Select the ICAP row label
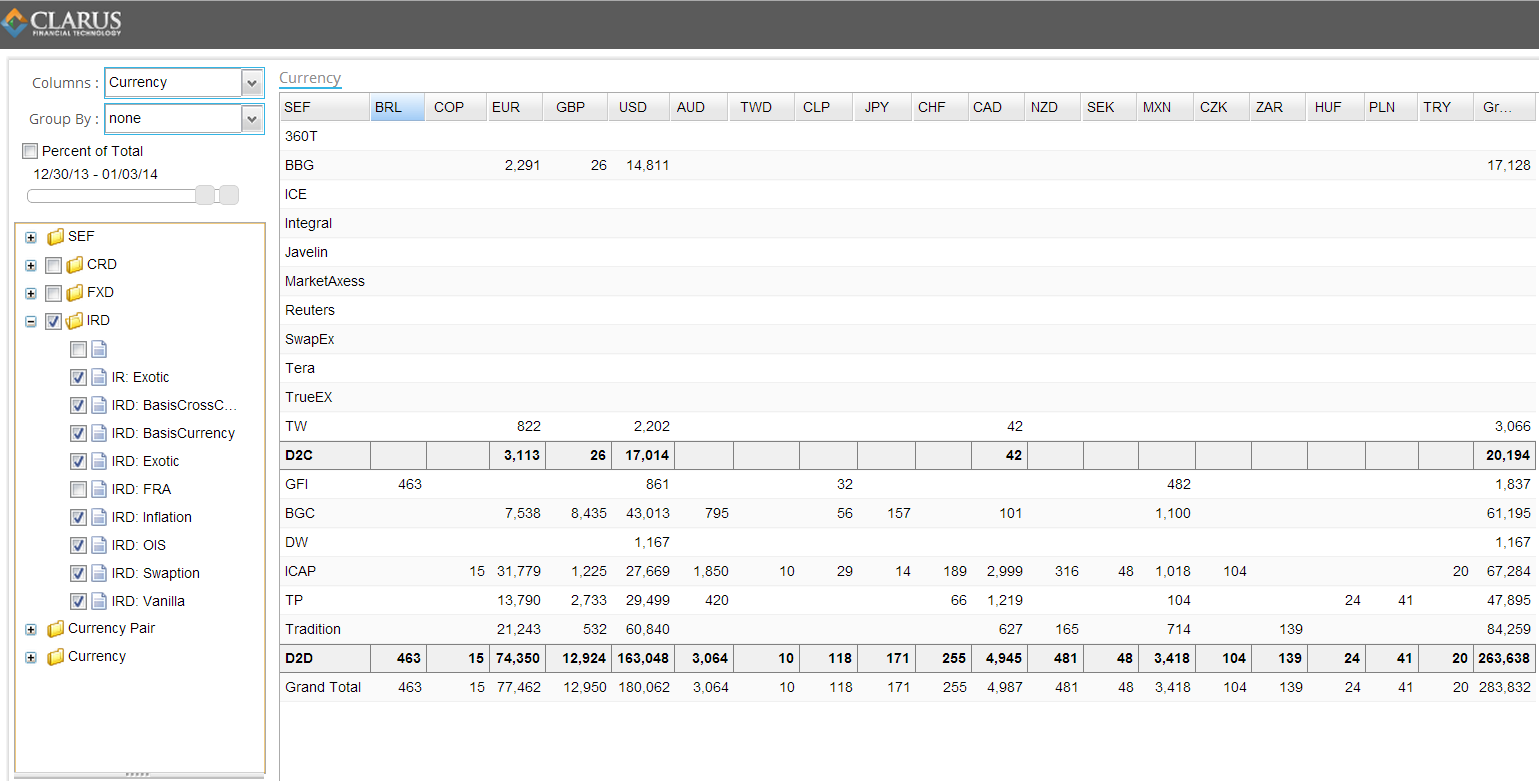Screen dimensions: 1539x781 (x=301, y=571)
